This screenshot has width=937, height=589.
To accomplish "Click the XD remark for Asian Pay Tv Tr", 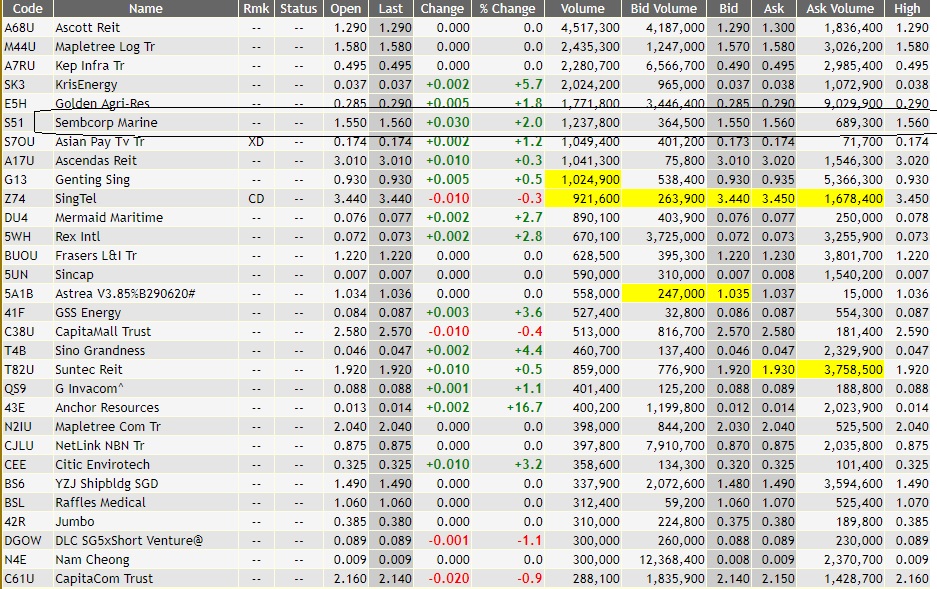I will click(256, 142).
